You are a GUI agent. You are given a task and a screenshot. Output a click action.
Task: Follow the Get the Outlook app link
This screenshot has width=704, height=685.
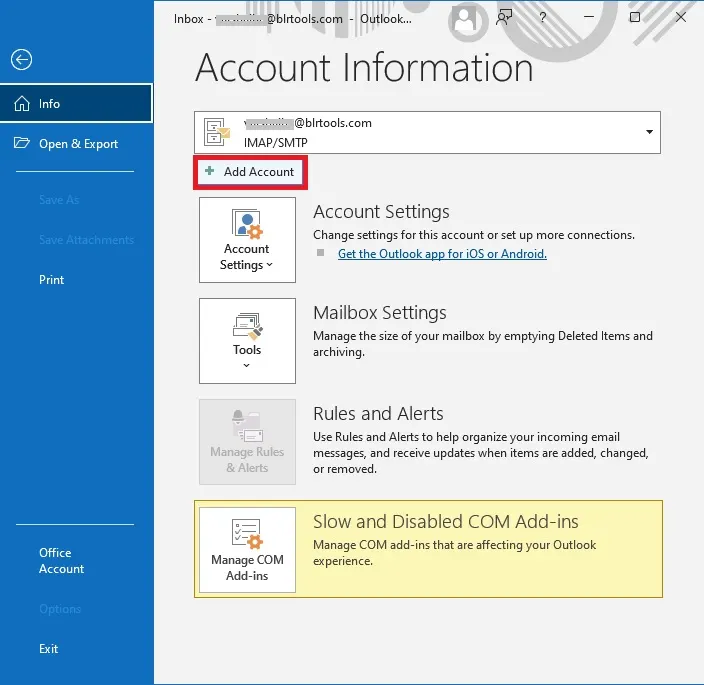442,254
